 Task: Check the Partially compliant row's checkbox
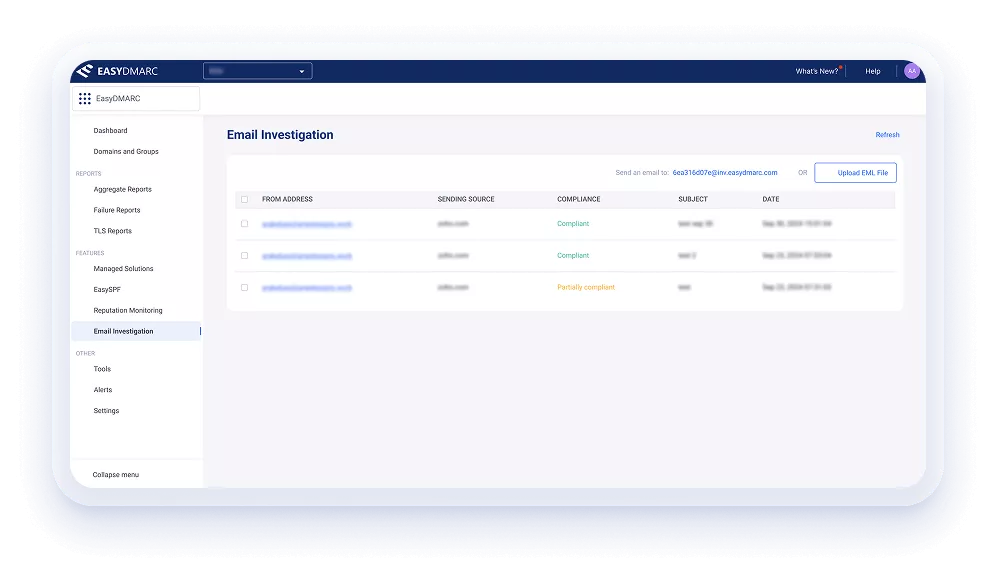[244, 287]
